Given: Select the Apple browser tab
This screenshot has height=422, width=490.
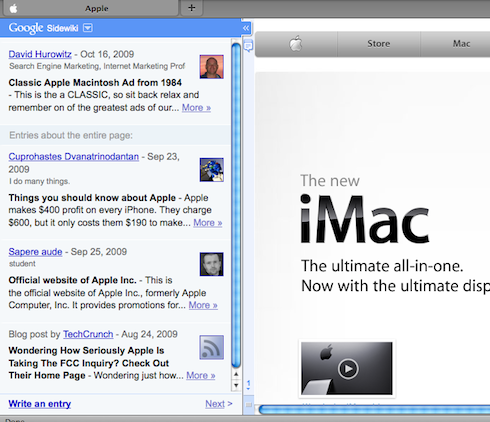Looking at the screenshot, I should click(x=90, y=8).
